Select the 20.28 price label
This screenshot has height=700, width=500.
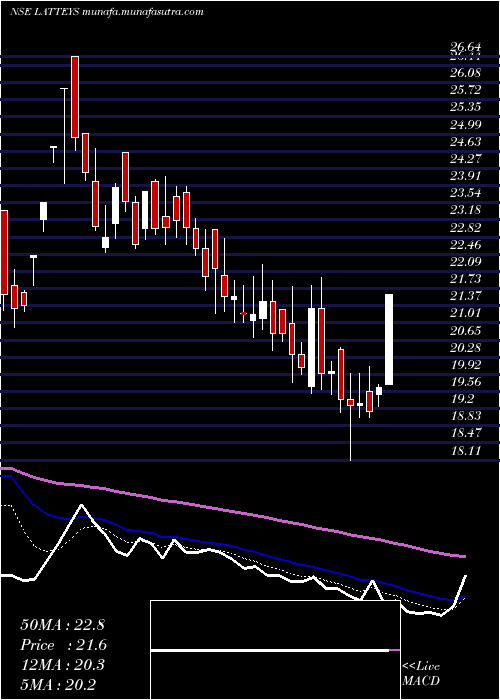click(x=465, y=347)
